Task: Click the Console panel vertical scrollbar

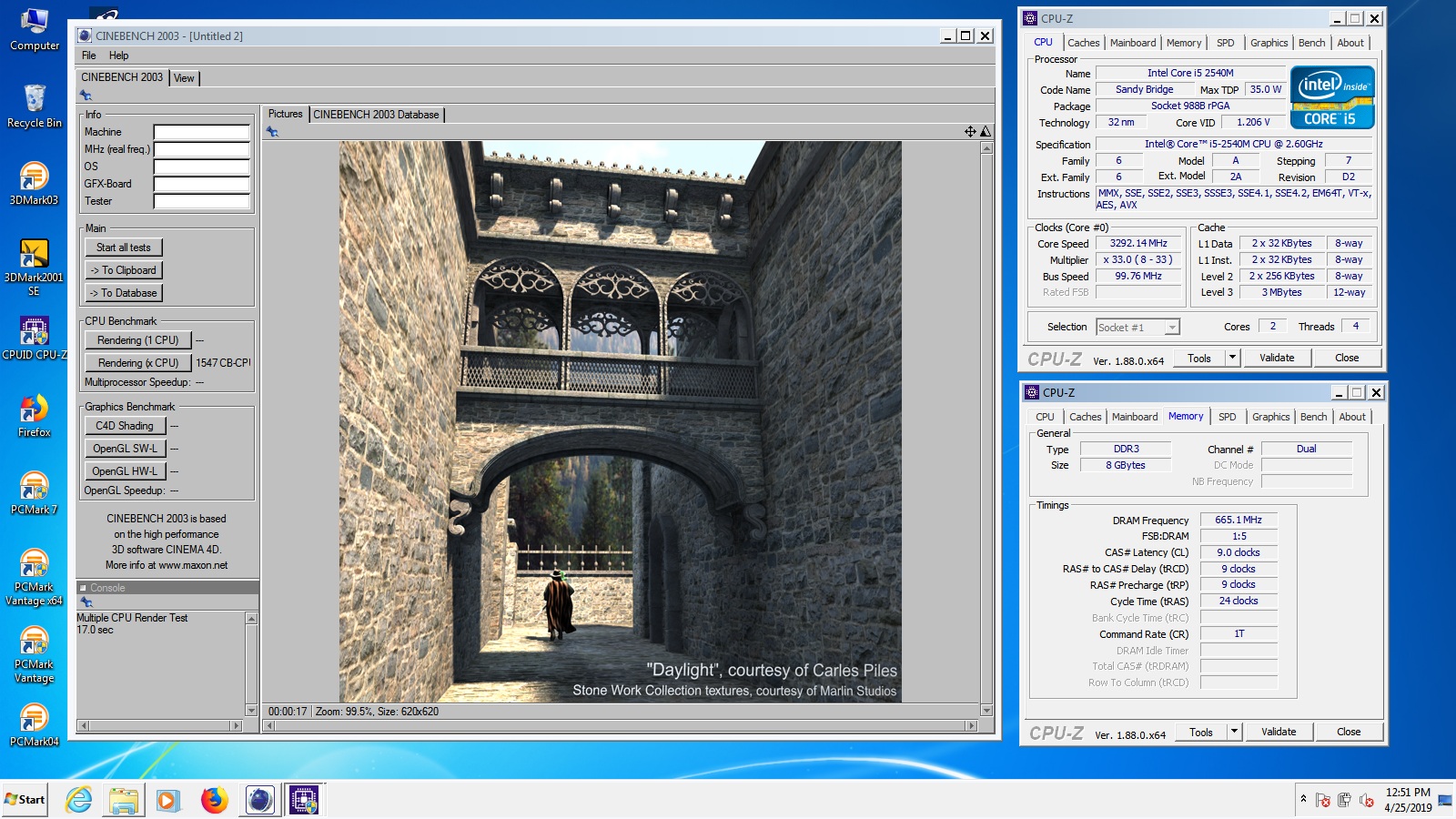Action: pyautogui.click(x=252, y=664)
